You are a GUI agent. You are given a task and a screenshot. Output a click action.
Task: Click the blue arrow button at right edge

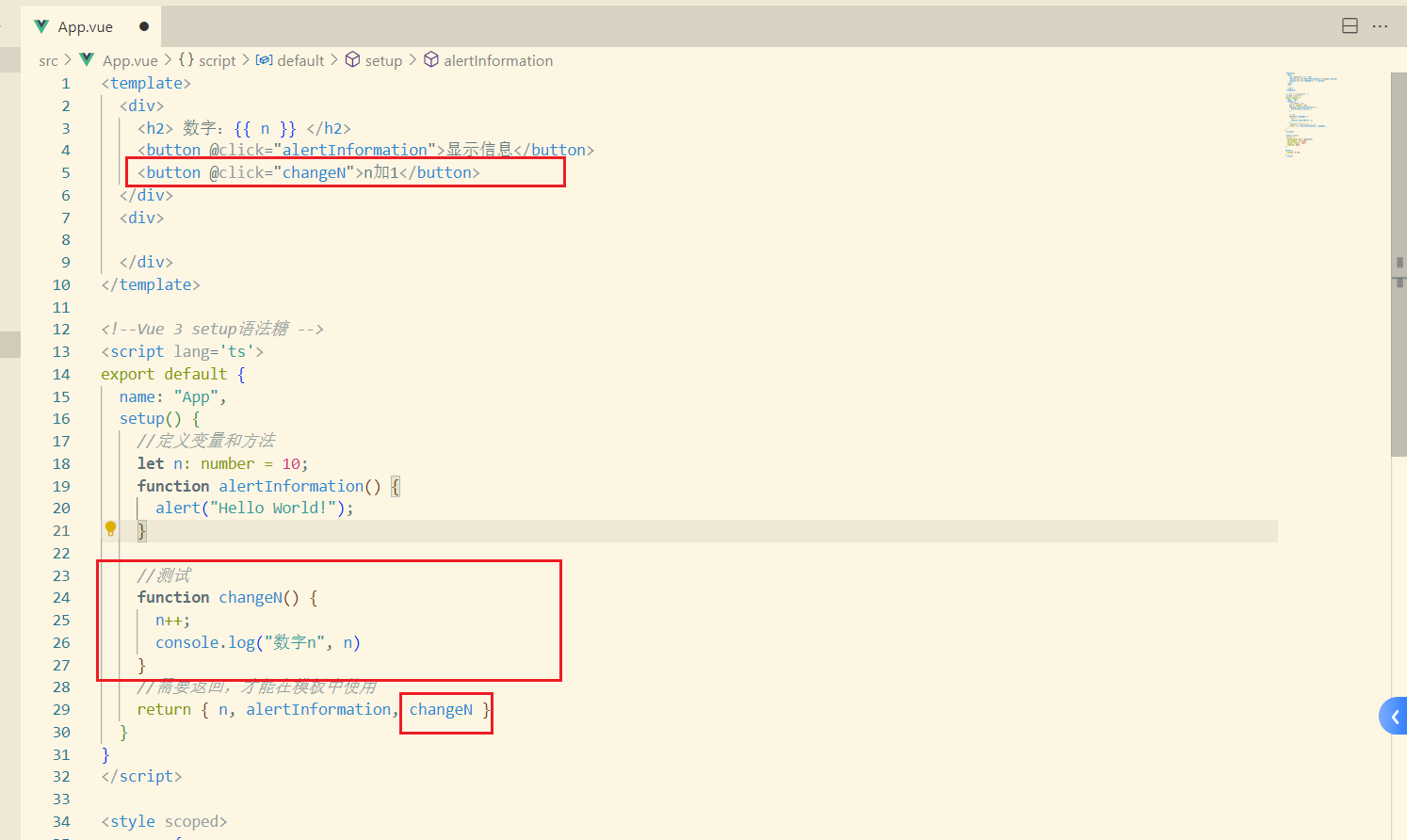coord(1394,717)
